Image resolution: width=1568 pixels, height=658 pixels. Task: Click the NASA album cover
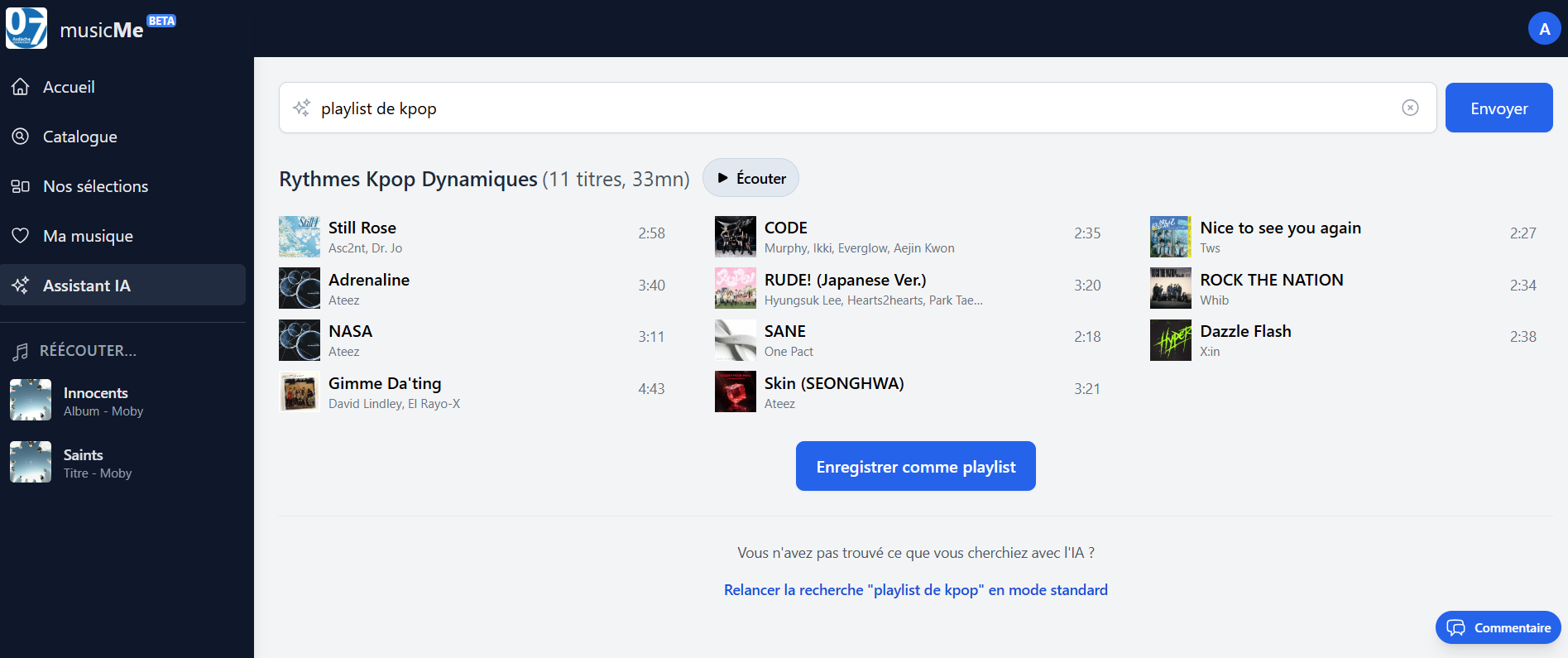[300, 340]
